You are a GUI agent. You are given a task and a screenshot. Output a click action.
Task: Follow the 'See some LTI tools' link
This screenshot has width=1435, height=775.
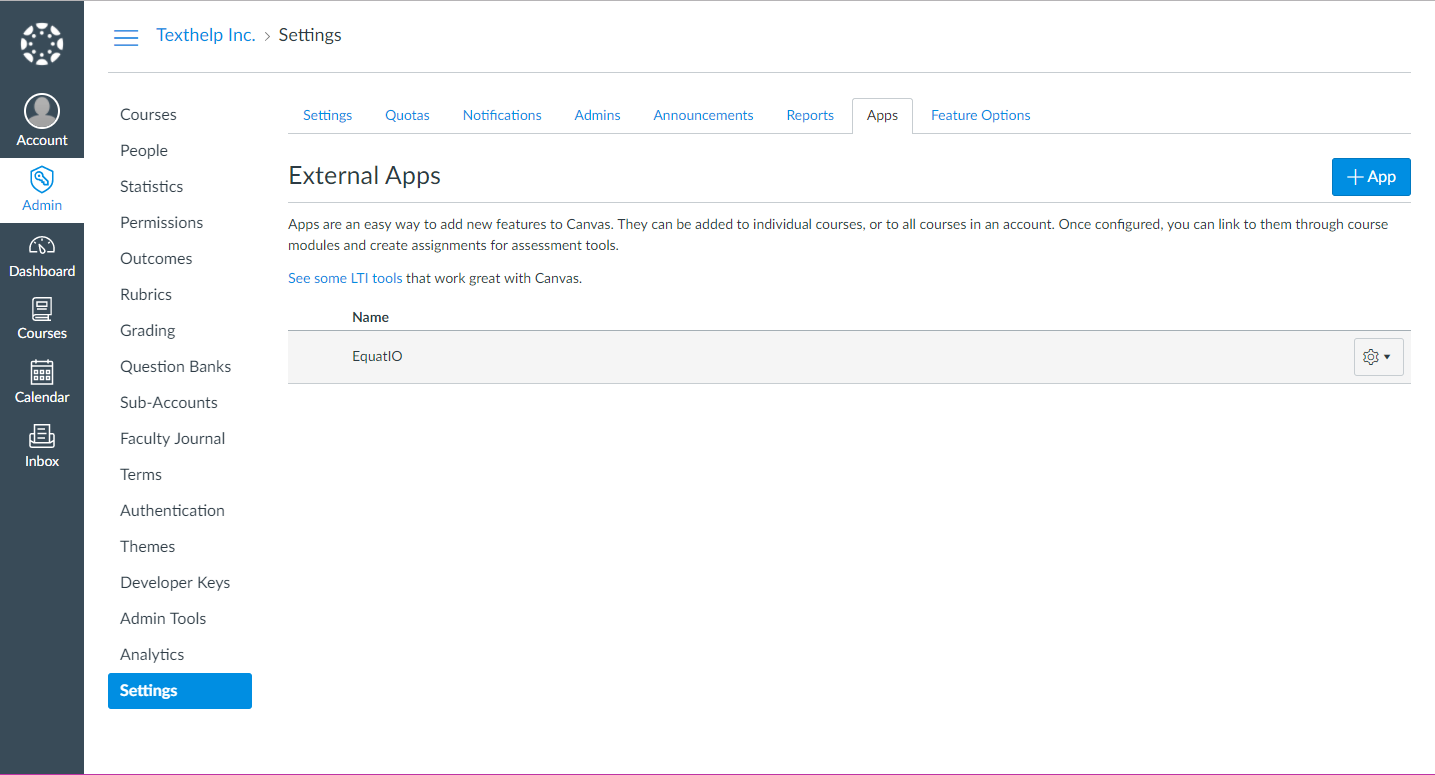345,278
